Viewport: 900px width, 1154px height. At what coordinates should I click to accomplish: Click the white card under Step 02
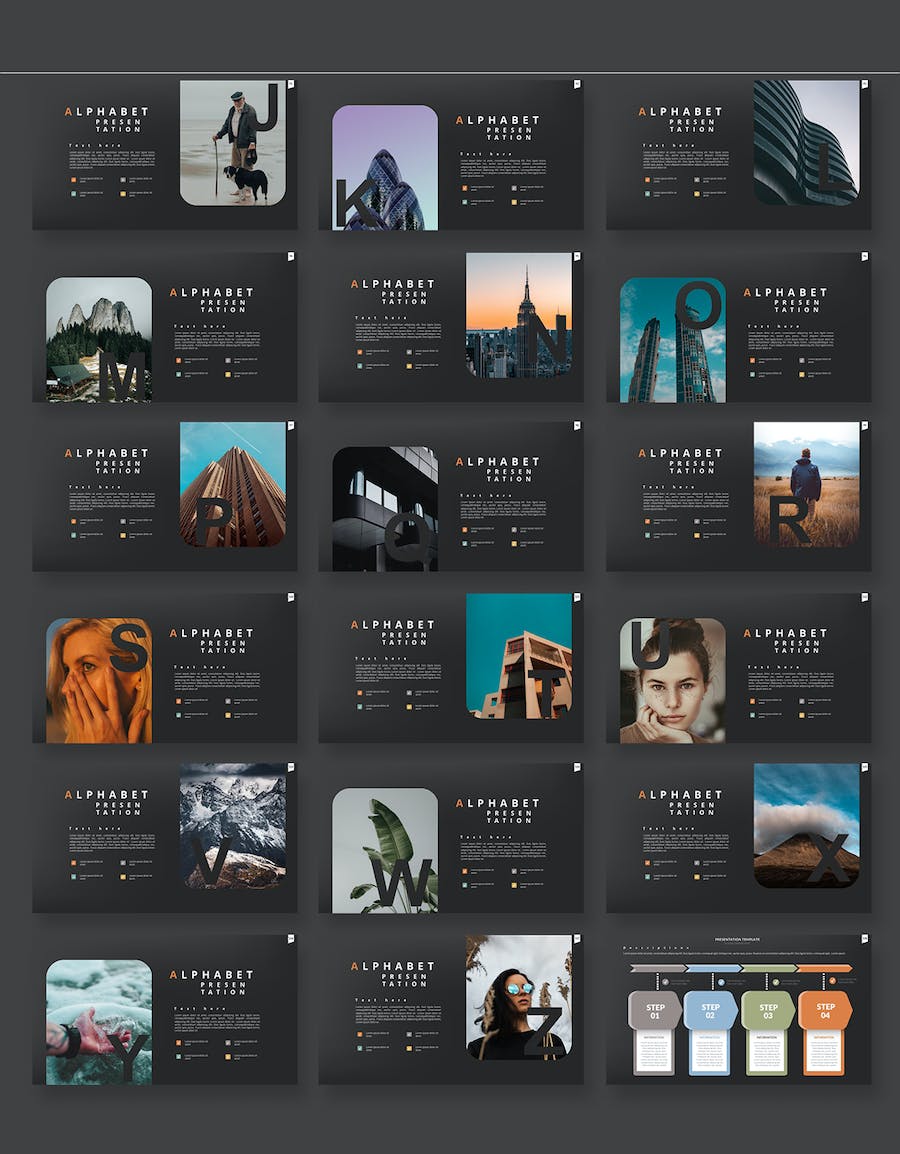pyautogui.click(x=710, y=1052)
